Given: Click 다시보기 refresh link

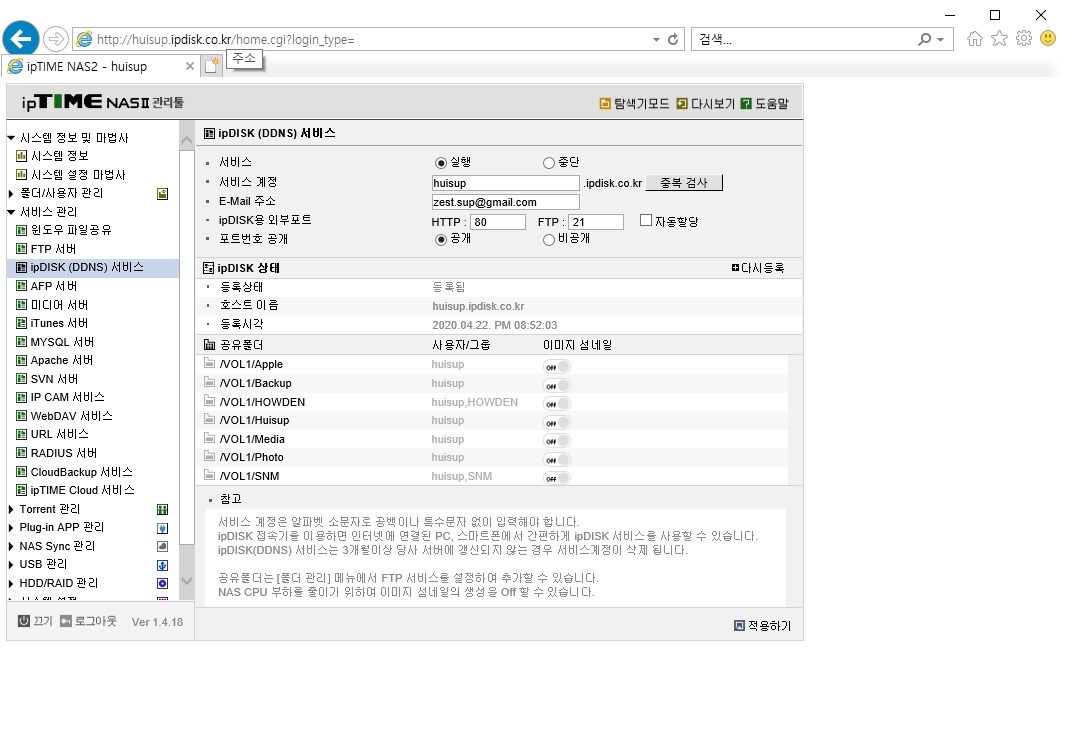Looking at the screenshot, I should [x=706, y=104].
